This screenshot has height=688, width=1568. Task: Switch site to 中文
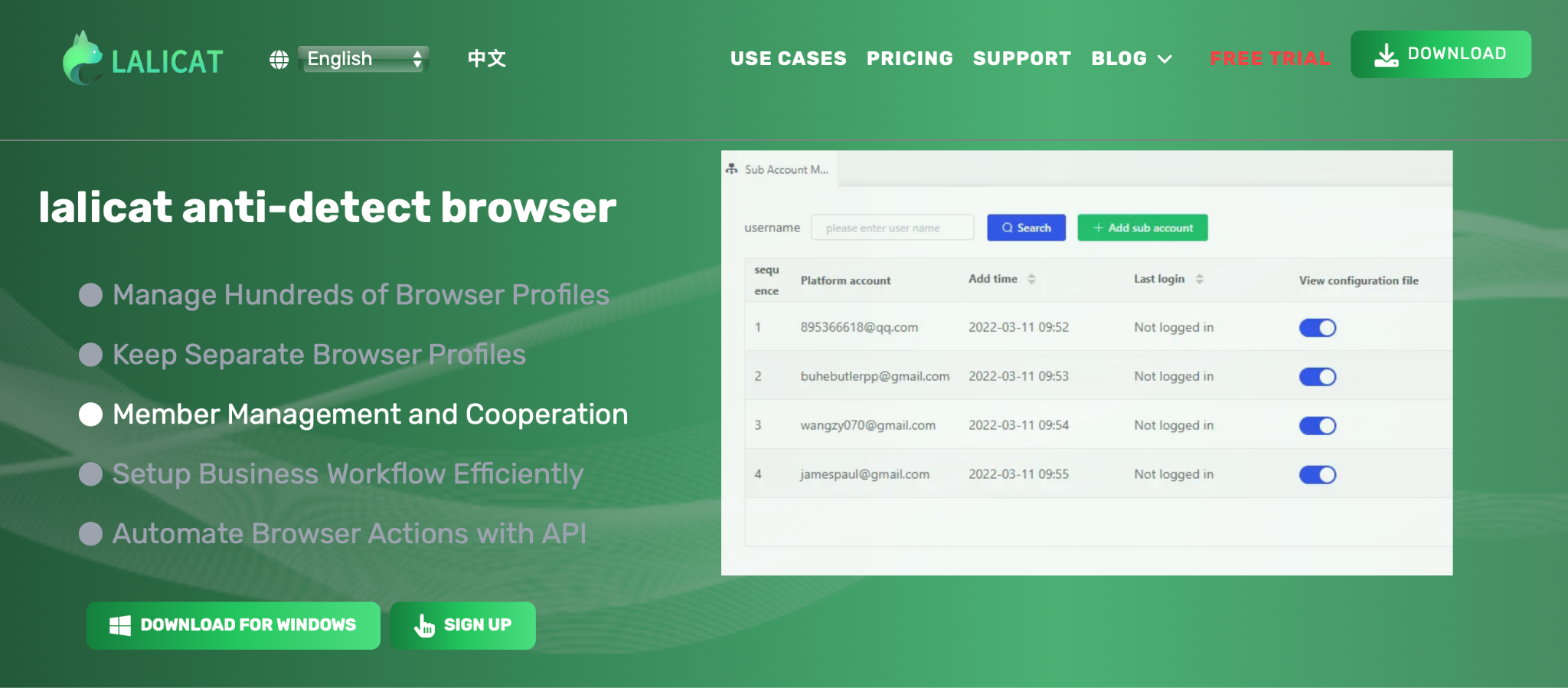click(x=487, y=58)
